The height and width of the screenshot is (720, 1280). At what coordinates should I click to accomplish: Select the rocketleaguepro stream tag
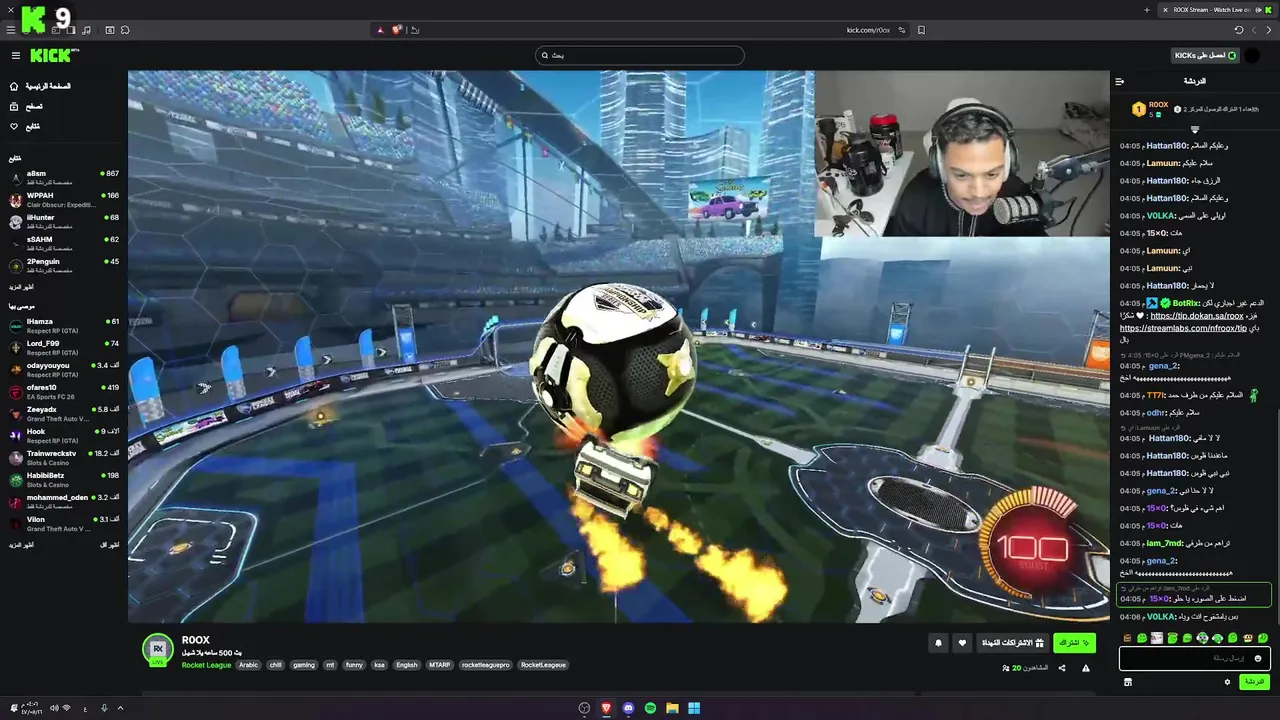click(x=485, y=665)
